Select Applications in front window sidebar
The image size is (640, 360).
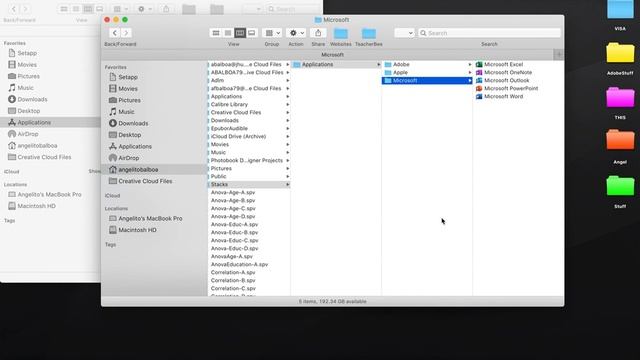tap(153, 146)
